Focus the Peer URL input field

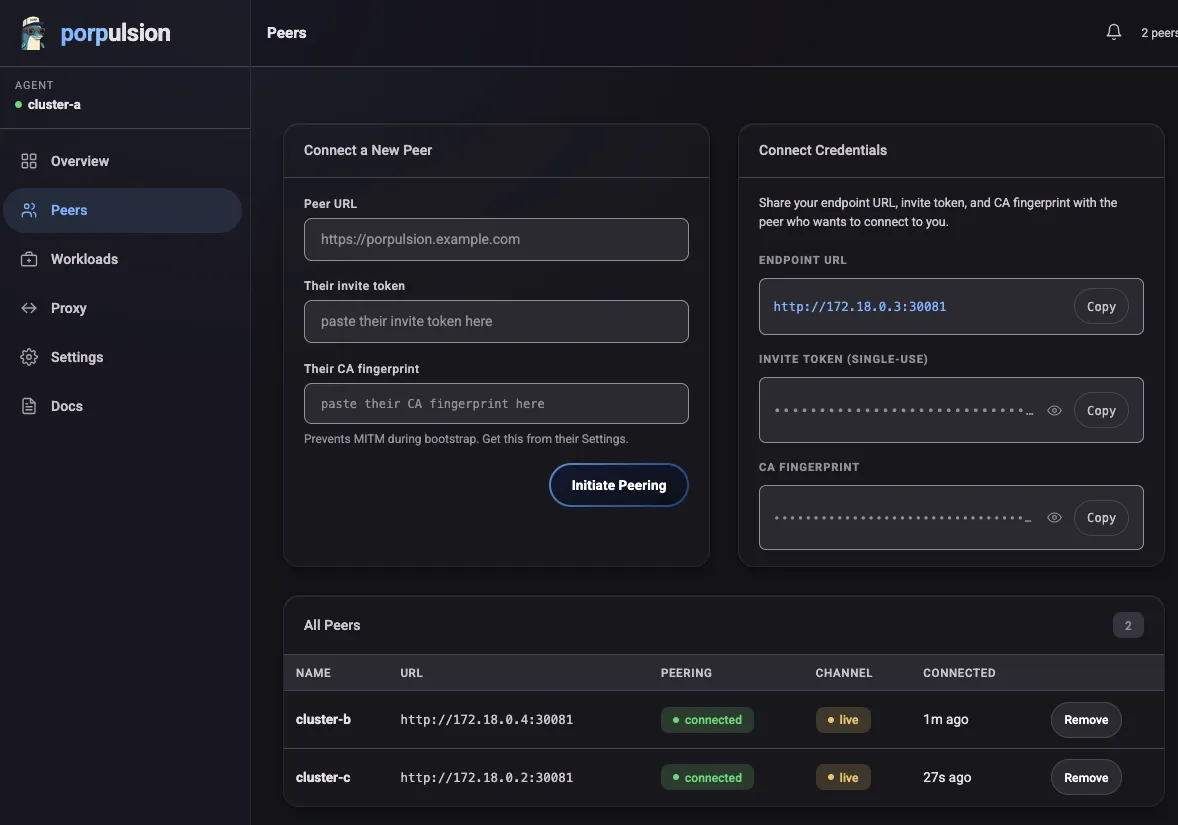496,240
